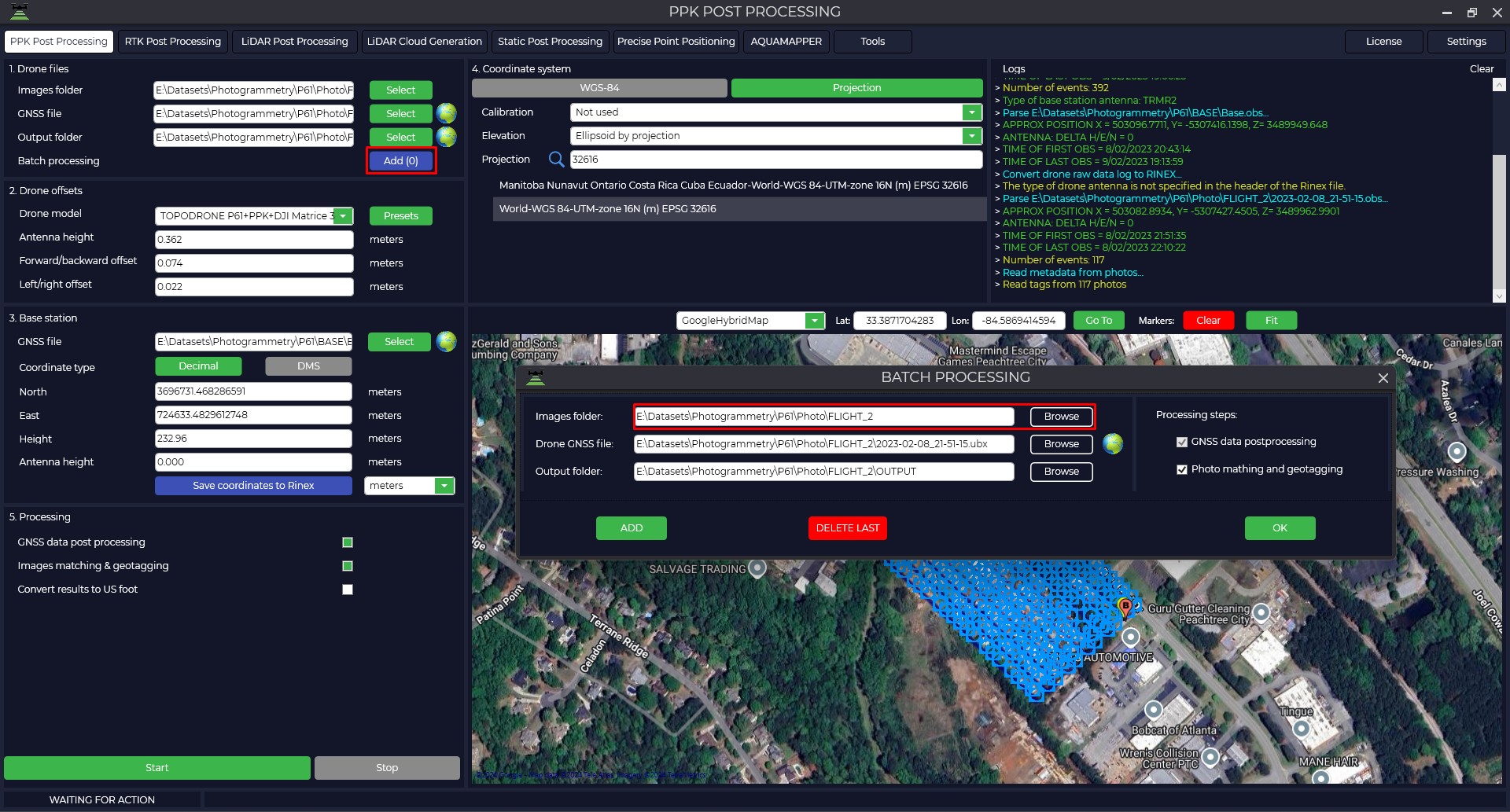Switch to LiDAR Cloud Generation tab
This screenshot has height=812, width=1510.
424,42
